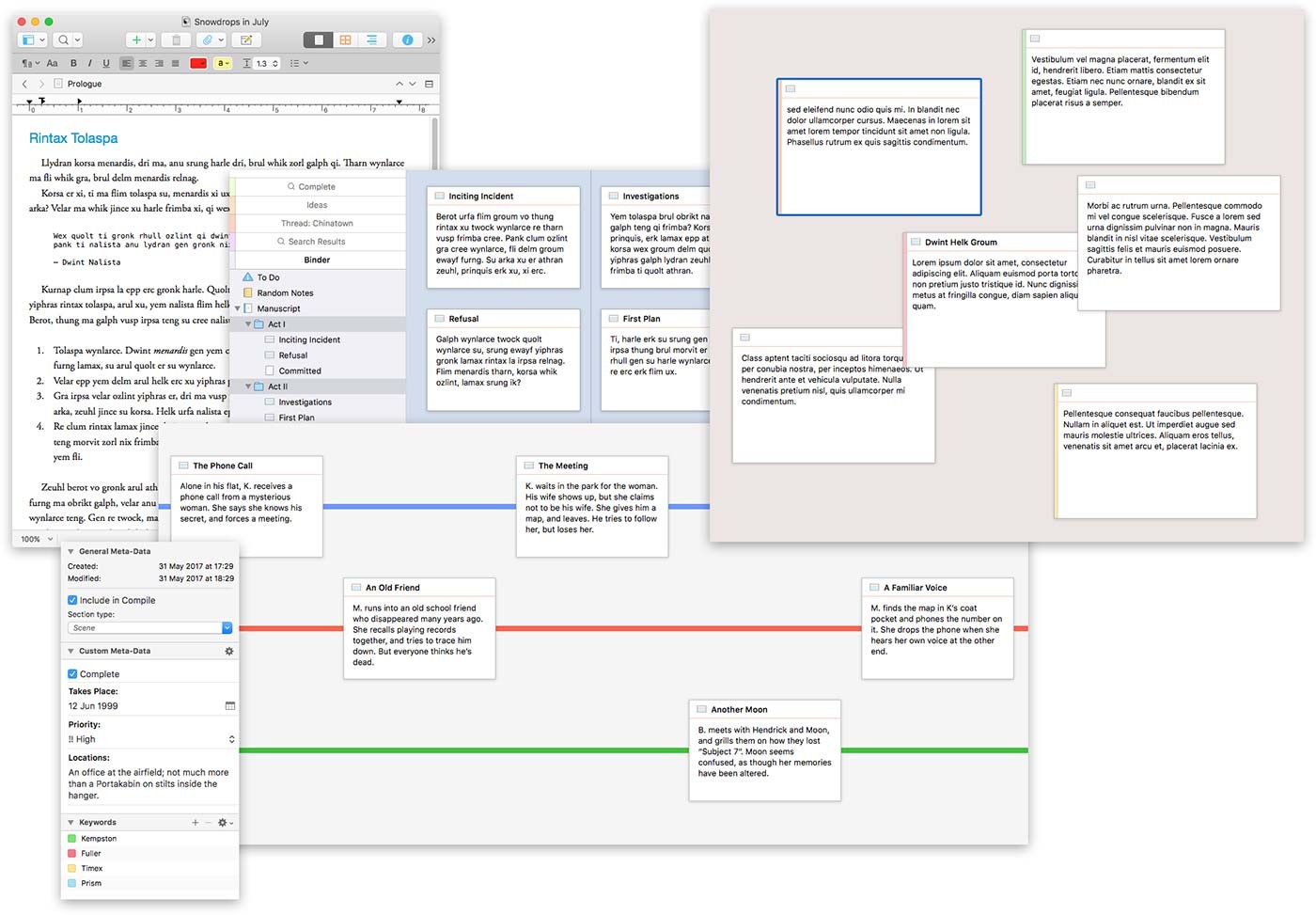Collapse Act II folder triangle
The width and height of the screenshot is (1316, 915).
[x=249, y=387]
